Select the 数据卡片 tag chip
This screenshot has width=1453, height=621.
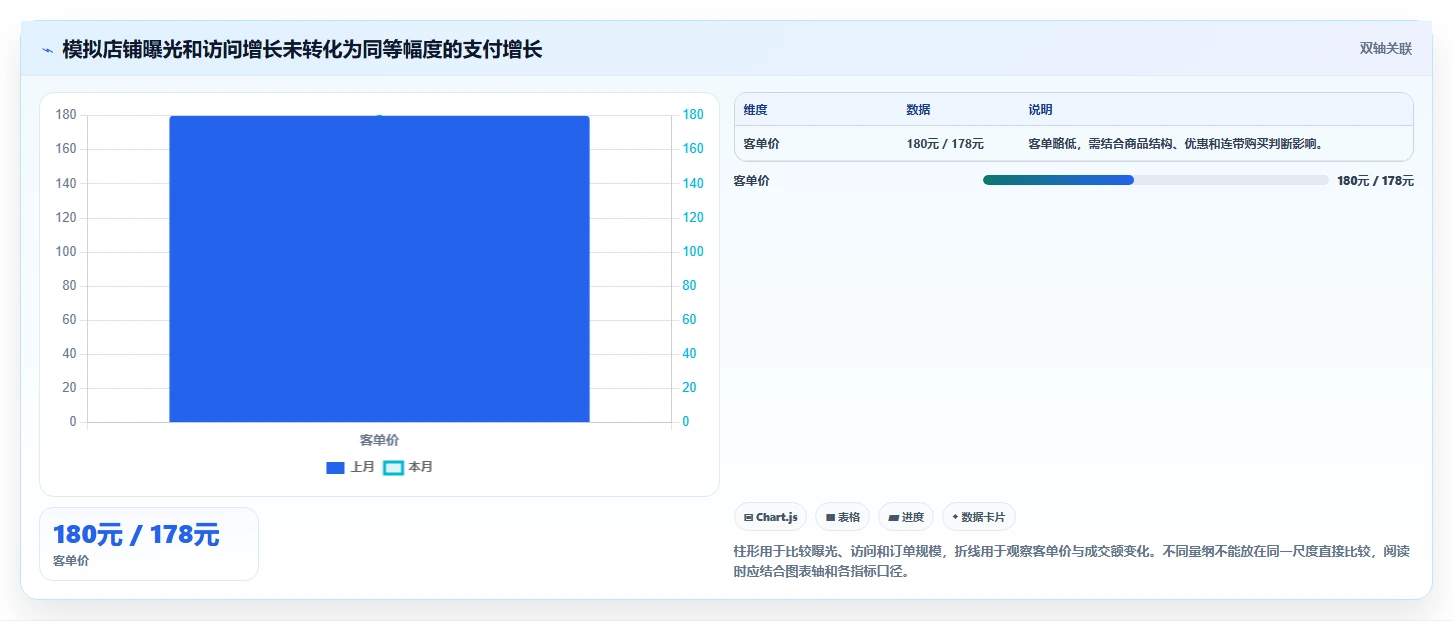coord(979,517)
